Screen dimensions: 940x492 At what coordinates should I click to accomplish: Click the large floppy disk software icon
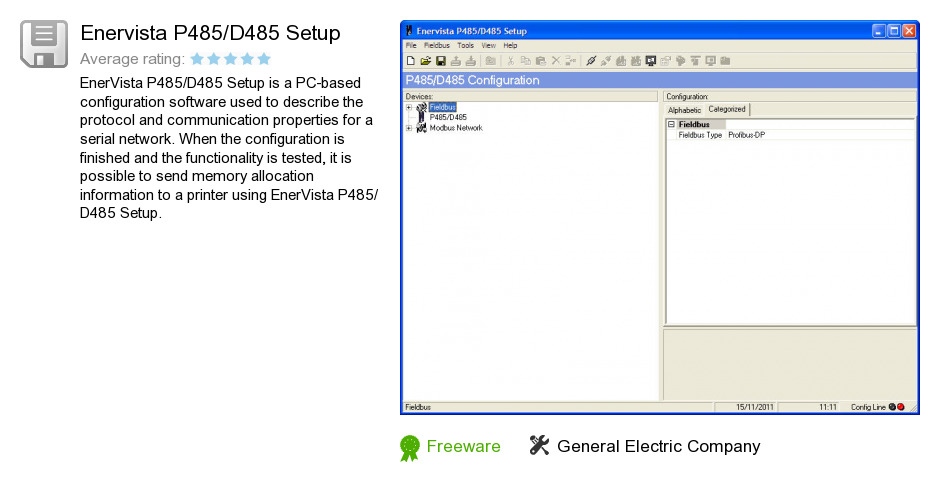click(44, 44)
